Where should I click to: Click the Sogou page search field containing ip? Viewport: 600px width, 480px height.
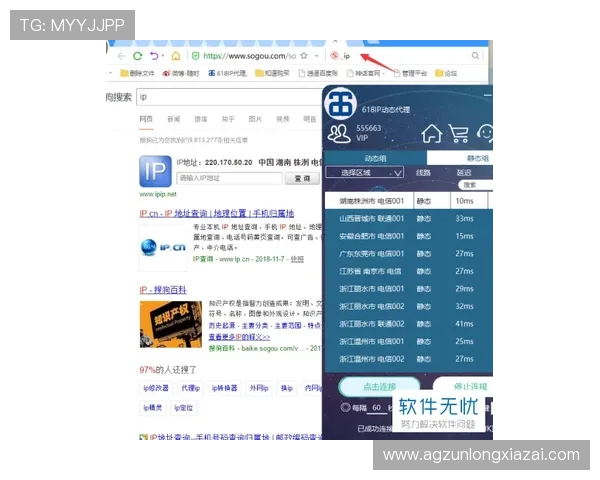230,97
